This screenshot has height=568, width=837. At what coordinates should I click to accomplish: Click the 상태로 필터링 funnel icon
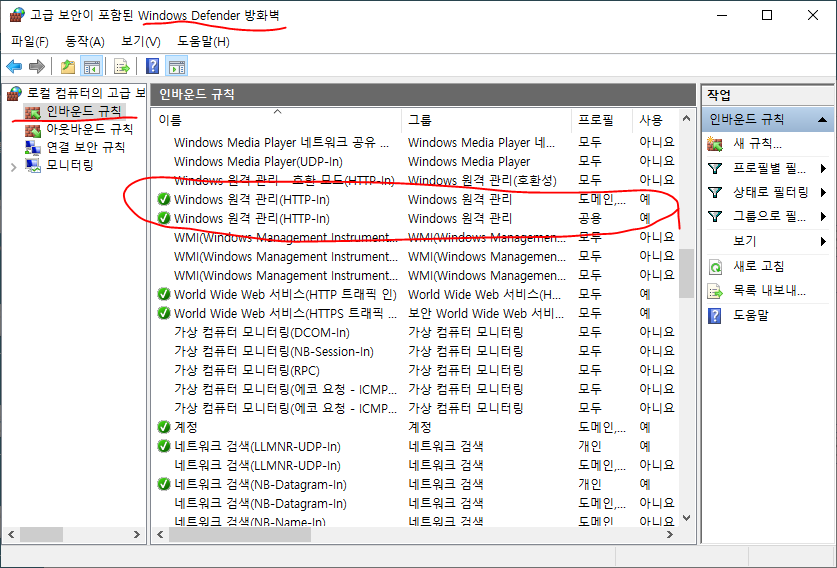[x=715, y=192]
